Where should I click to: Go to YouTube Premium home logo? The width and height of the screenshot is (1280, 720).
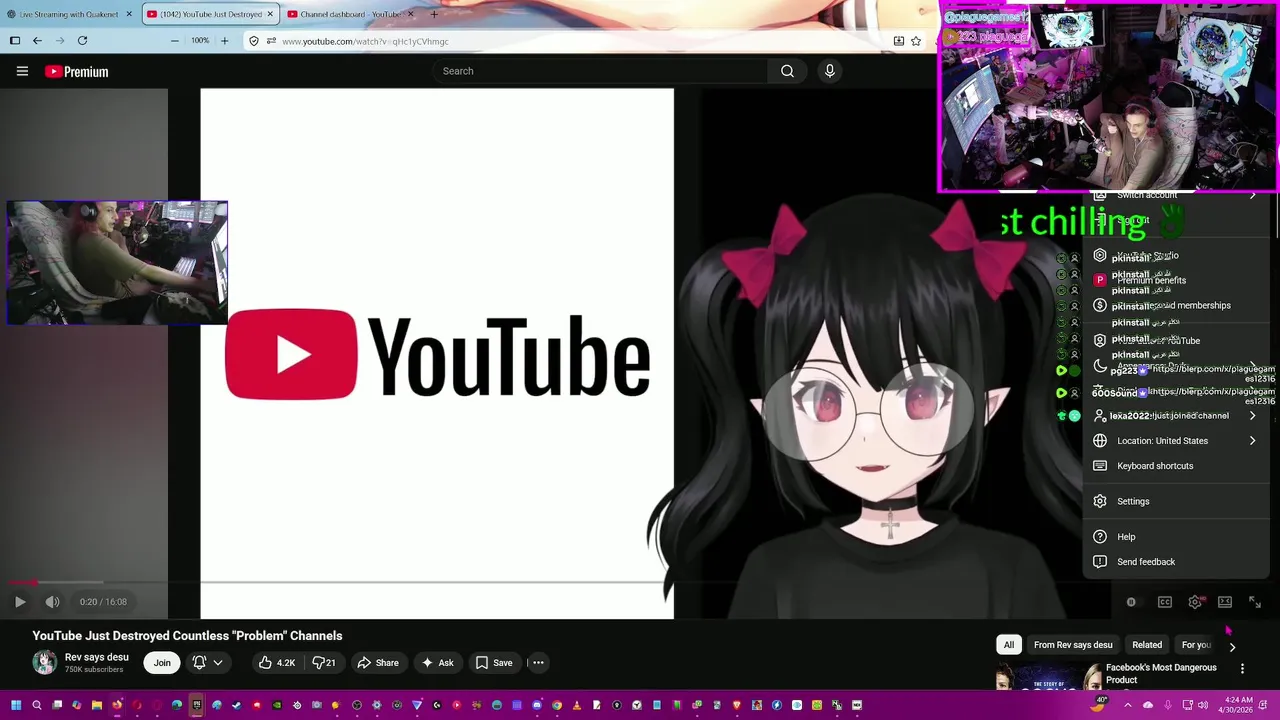tap(76, 71)
